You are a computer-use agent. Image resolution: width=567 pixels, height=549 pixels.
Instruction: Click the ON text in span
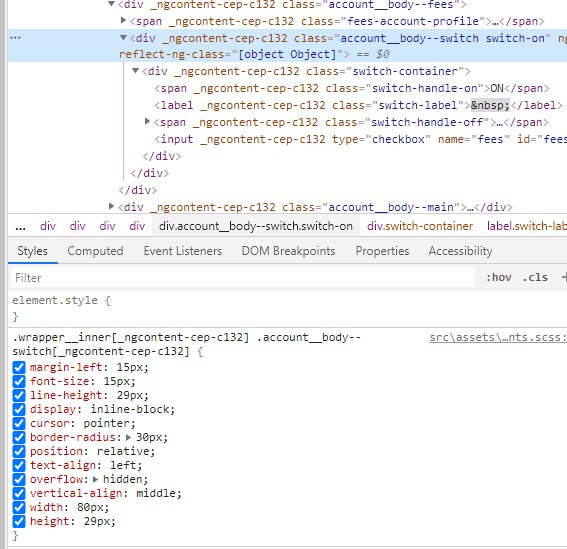coord(497,88)
